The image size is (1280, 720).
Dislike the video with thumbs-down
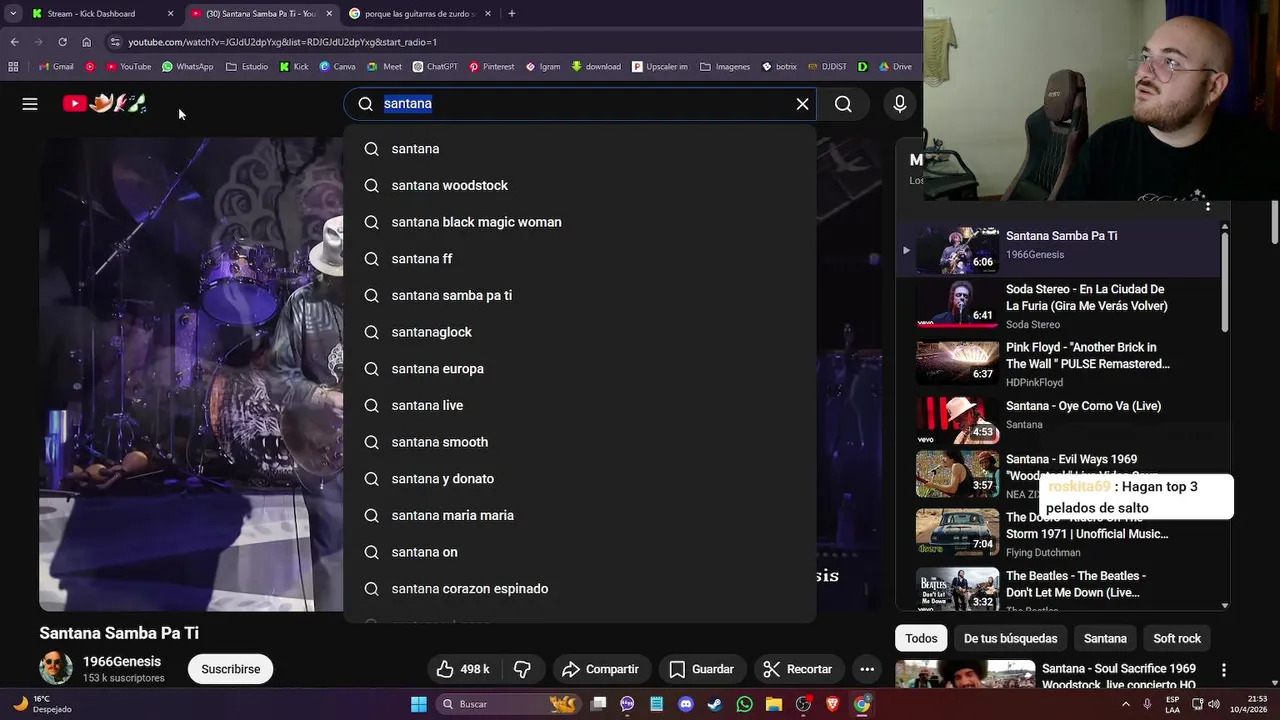[522, 669]
